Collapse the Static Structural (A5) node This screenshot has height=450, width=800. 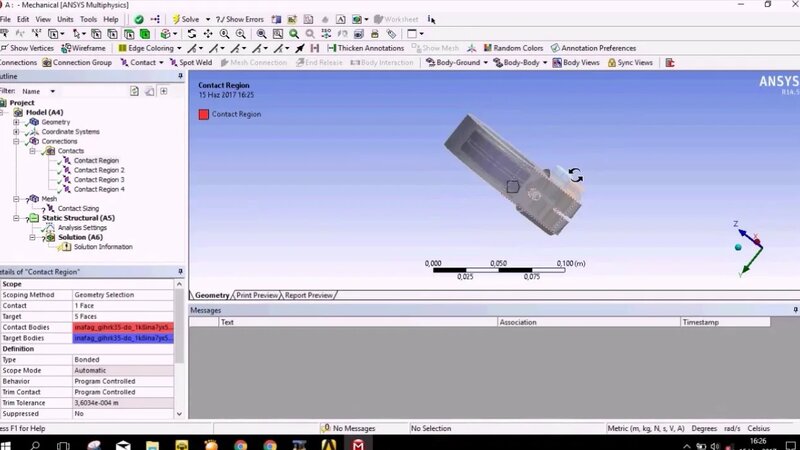click(16, 218)
